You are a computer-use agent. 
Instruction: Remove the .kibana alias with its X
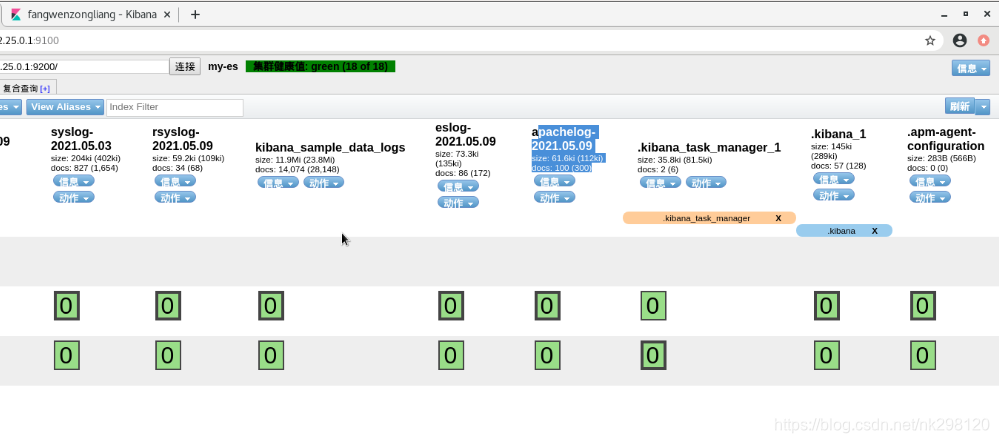coord(874,231)
